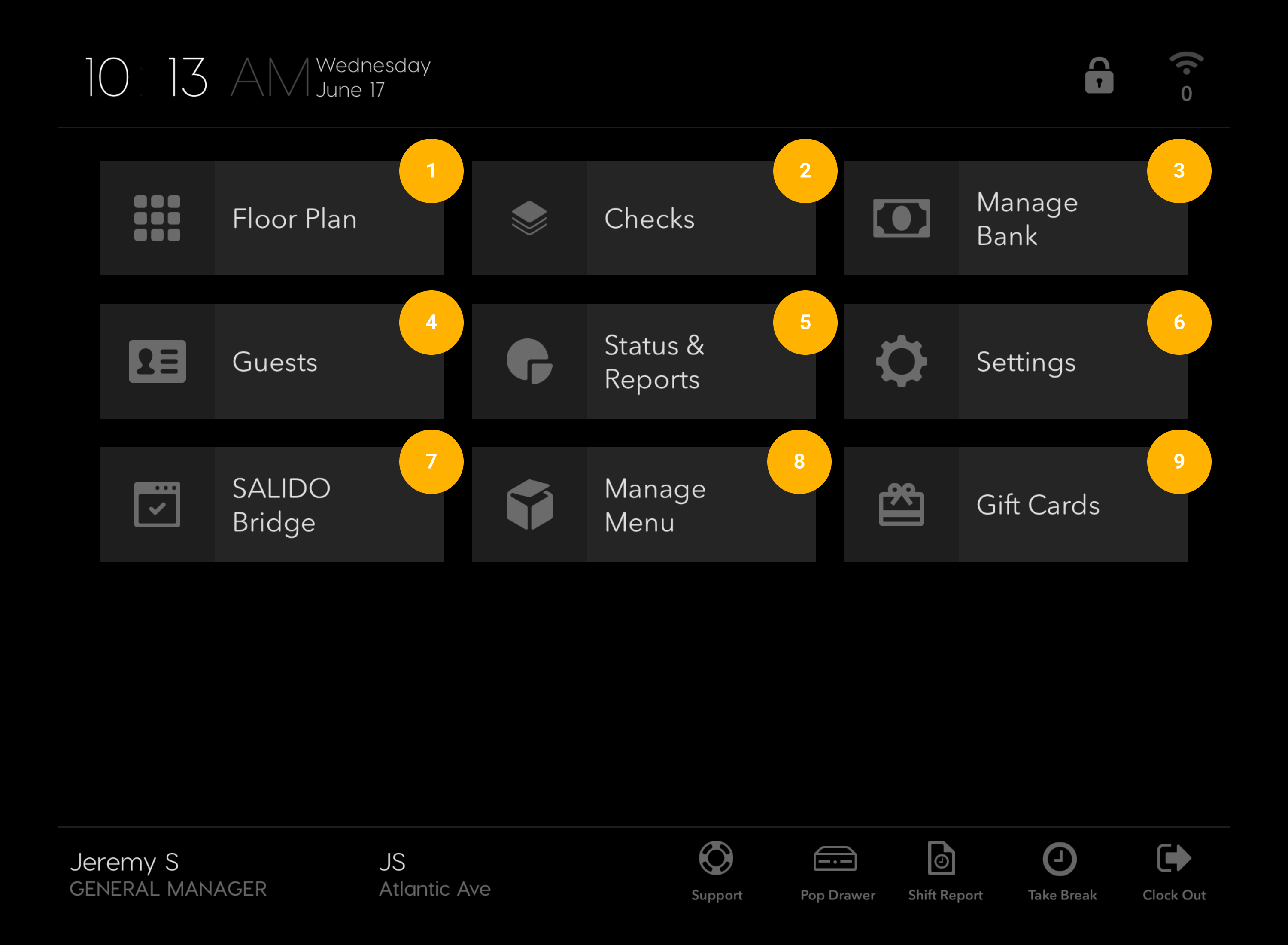Click the Gift Cards present icon

point(902,504)
